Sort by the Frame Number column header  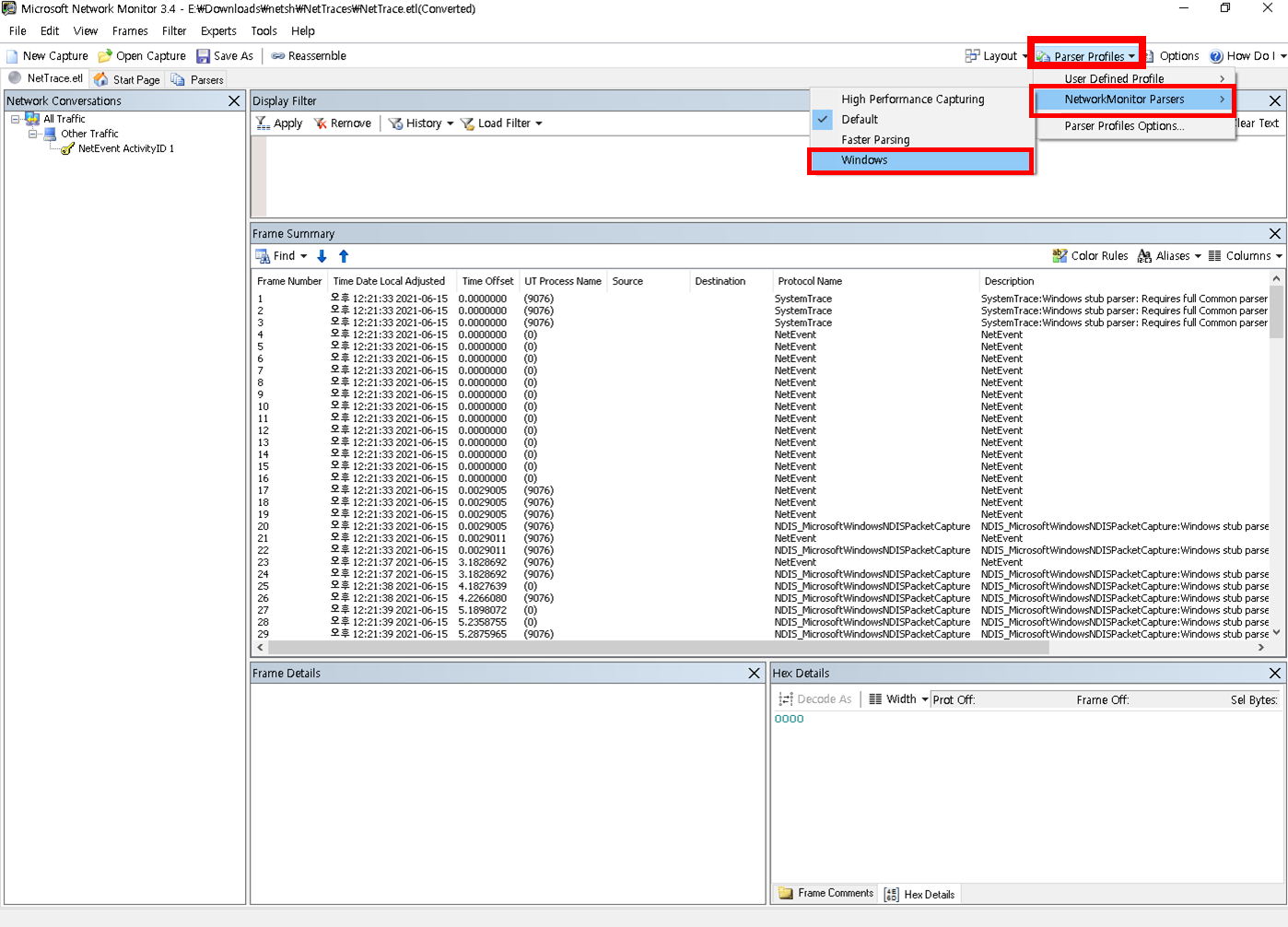[289, 282]
